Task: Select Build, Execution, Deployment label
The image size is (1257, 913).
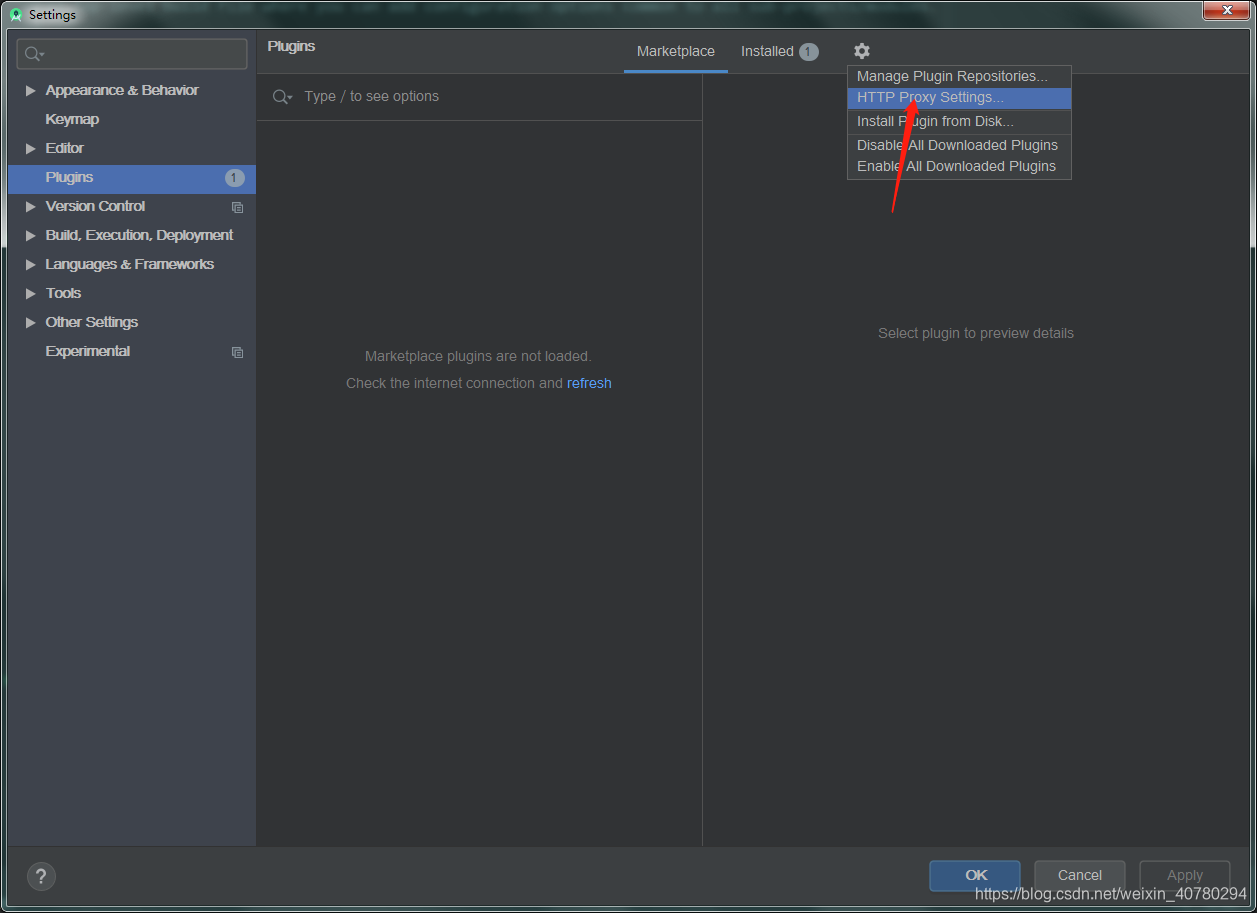Action: click(139, 235)
